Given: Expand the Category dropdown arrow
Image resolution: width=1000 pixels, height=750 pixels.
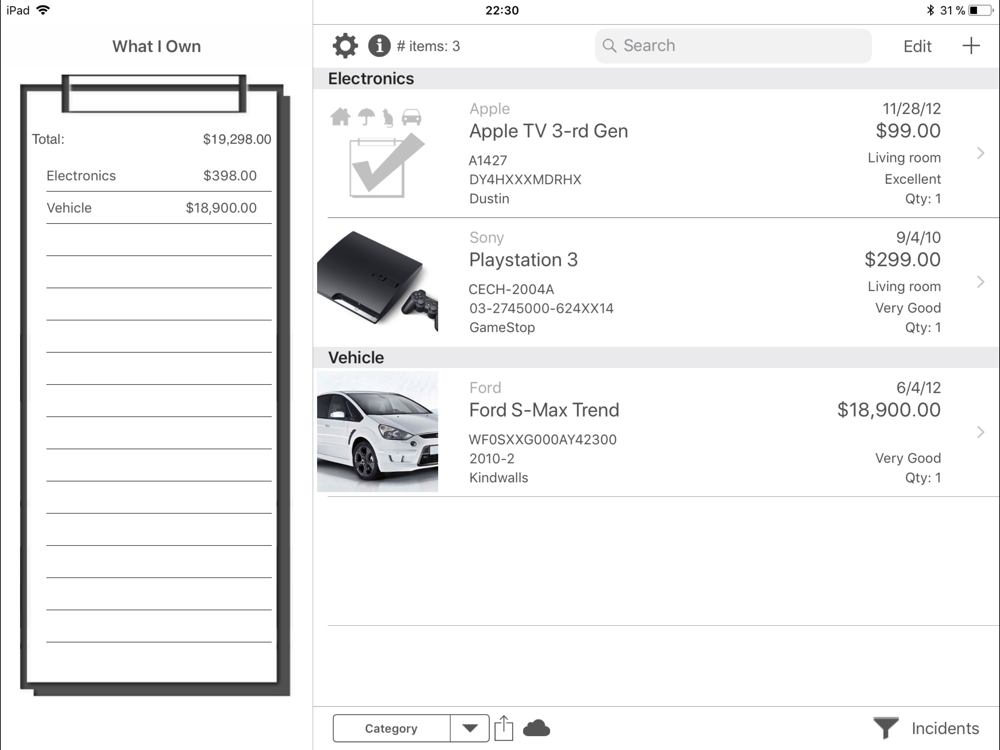Looking at the screenshot, I should pos(470,728).
